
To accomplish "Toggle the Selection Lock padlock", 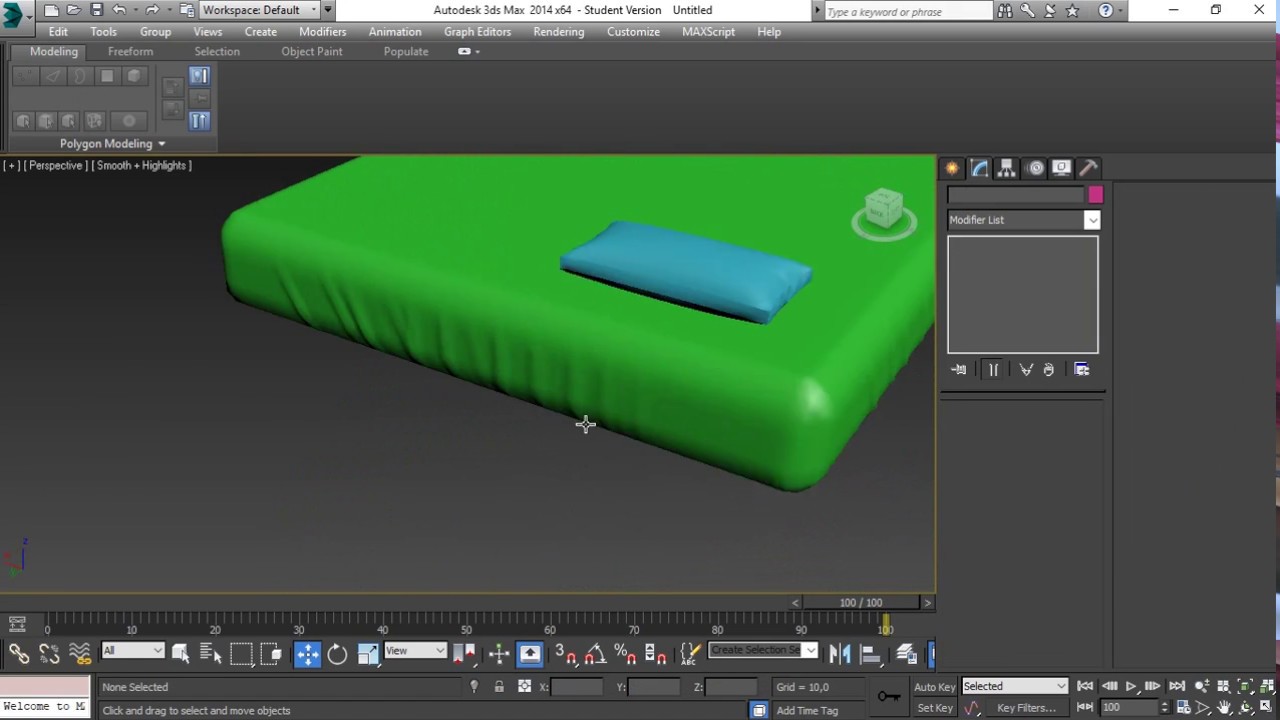I will point(499,687).
